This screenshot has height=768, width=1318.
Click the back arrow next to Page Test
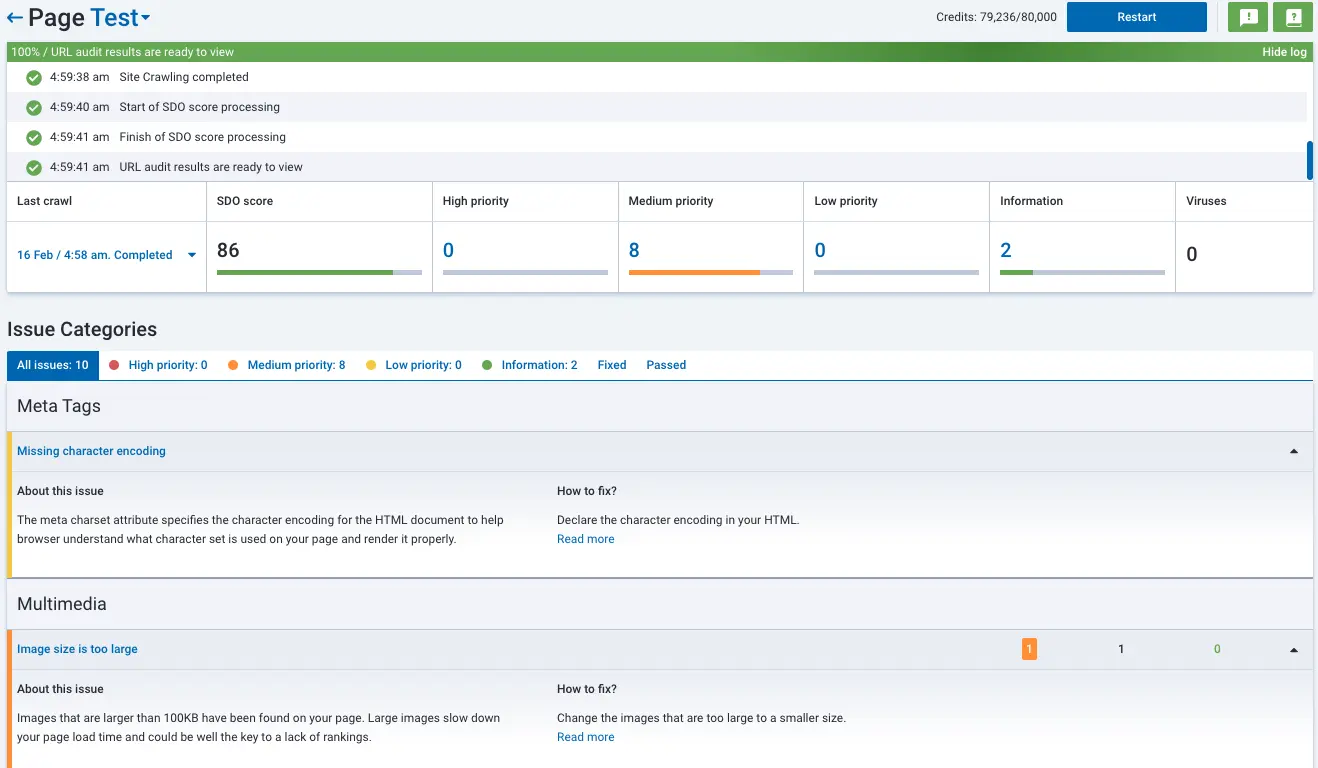click(14, 16)
